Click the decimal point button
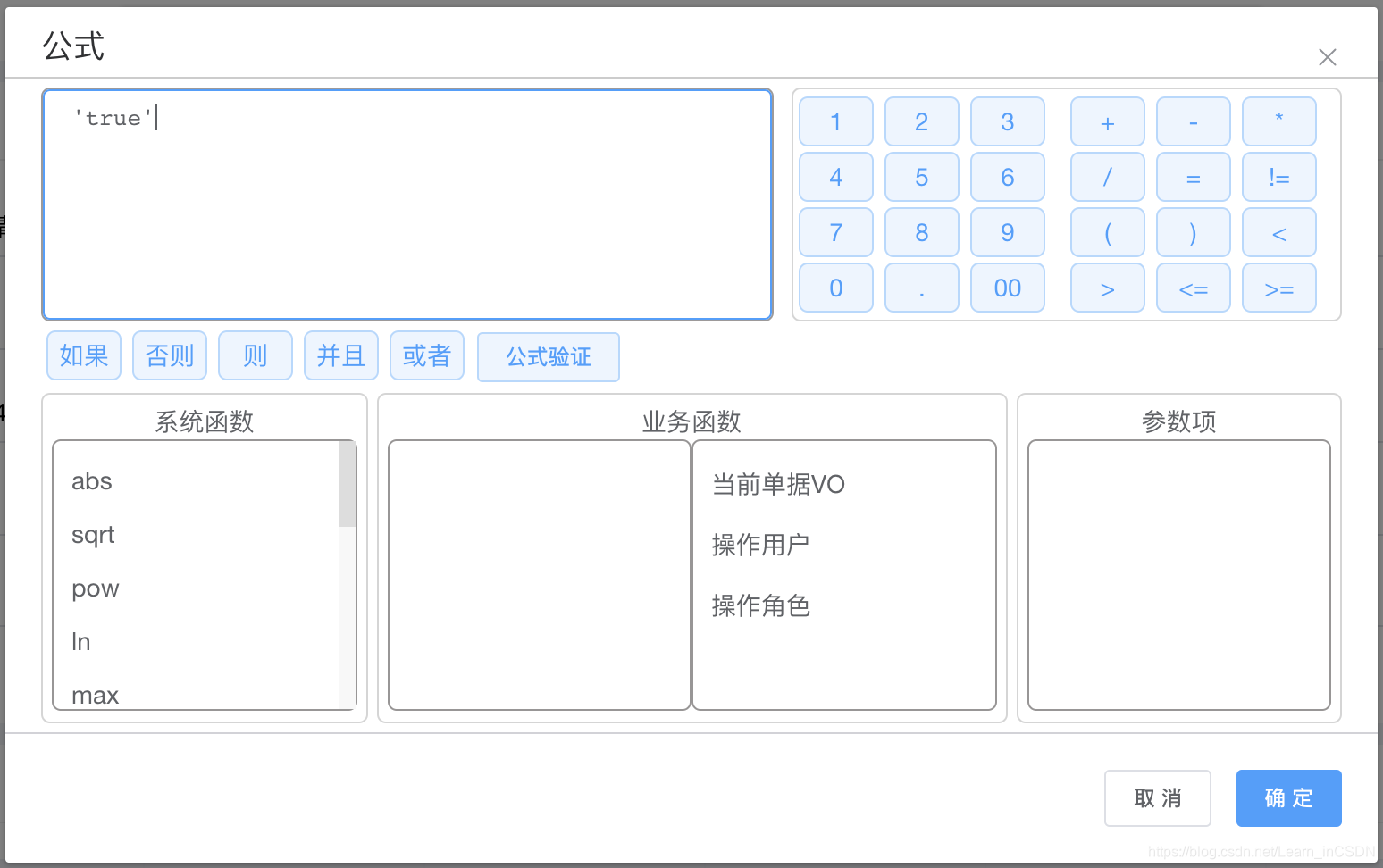1383x868 pixels. (921, 288)
